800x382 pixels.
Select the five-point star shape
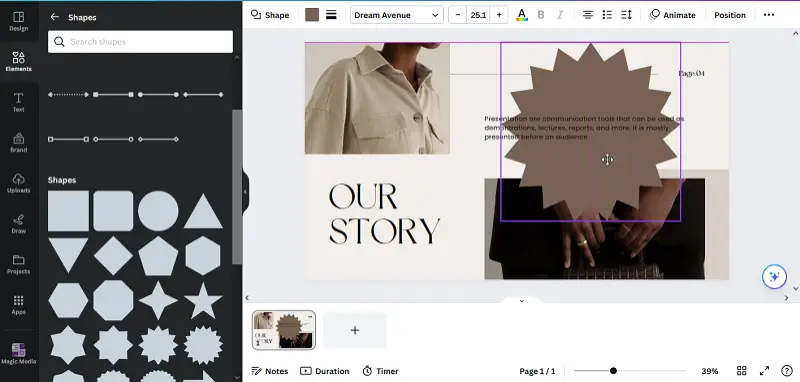click(x=203, y=300)
